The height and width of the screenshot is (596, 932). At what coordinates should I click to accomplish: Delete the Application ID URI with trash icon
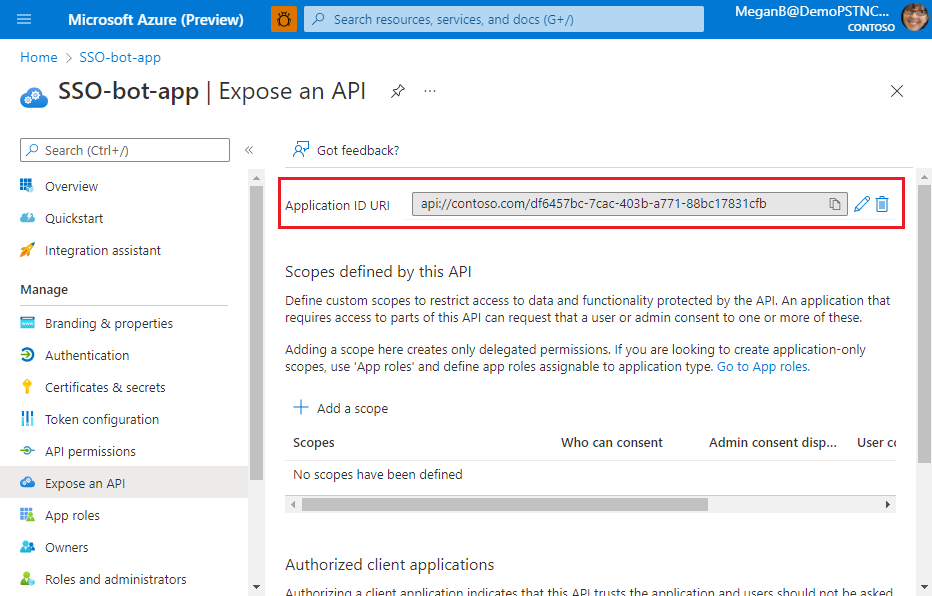pyautogui.click(x=882, y=204)
